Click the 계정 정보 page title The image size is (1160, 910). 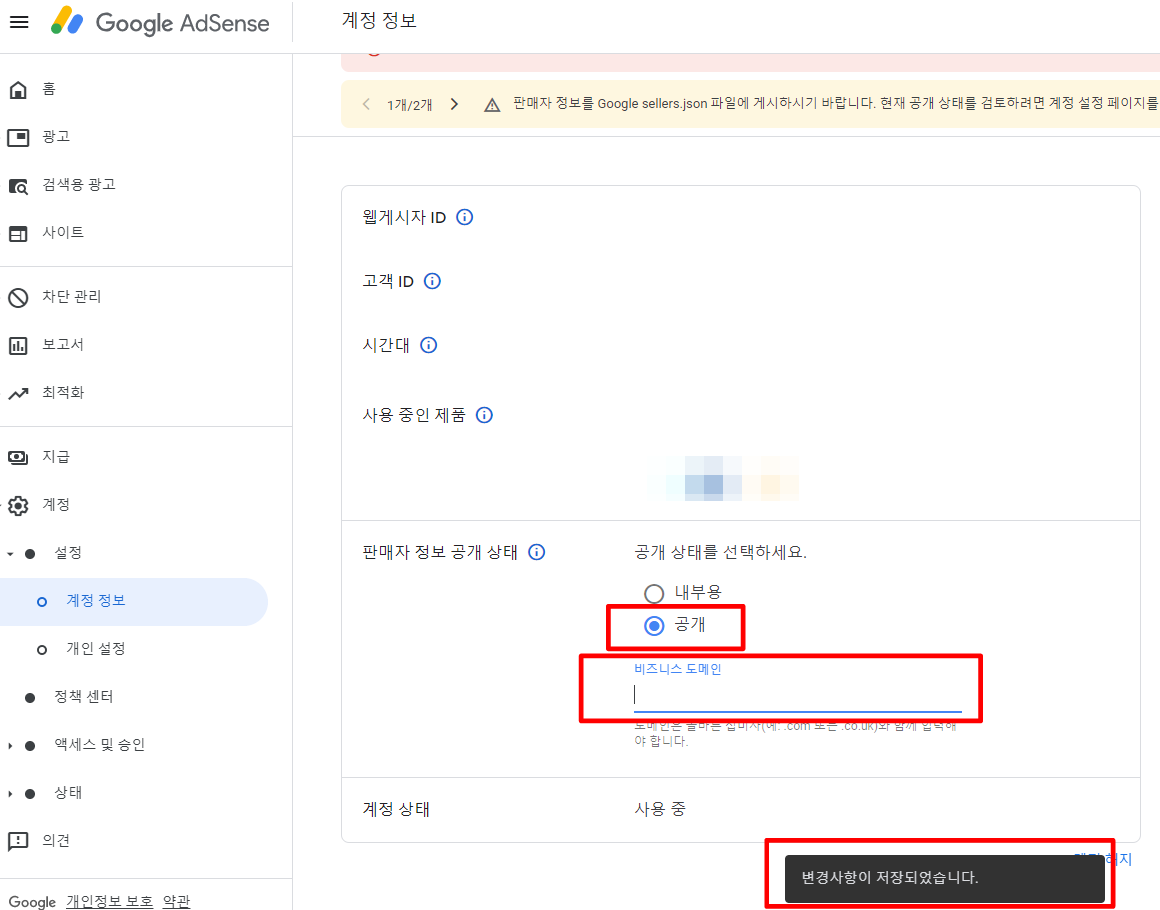coord(380,21)
